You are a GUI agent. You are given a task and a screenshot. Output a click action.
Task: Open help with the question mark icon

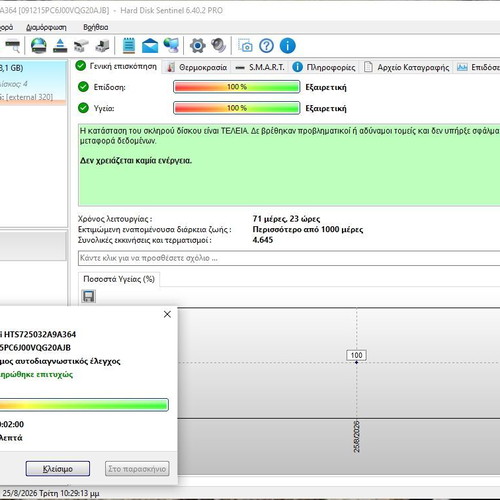(266, 46)
